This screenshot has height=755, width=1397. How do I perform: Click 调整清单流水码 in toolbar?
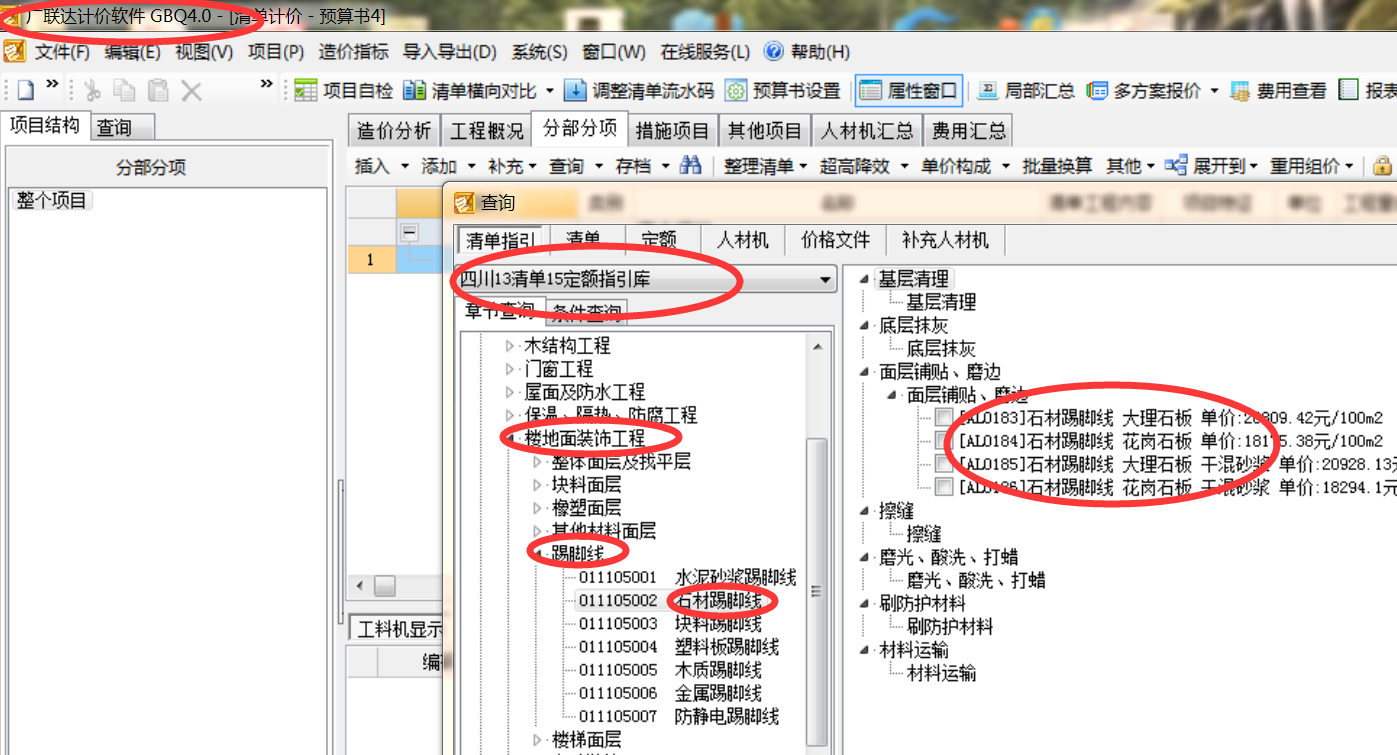coord(639,91)
